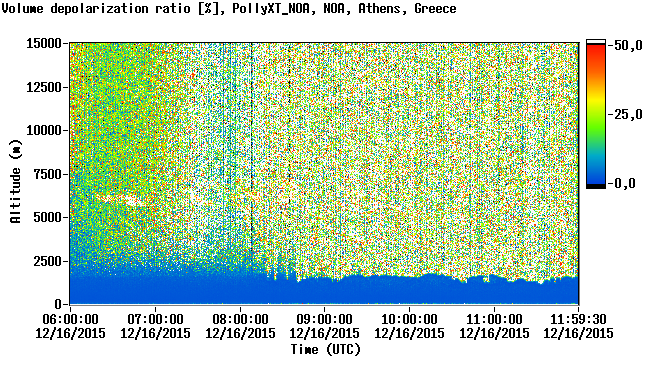This screenshot has height=389, width=665.
Task: Click the 50,0 colorbar label
Action: click(628, 45)
